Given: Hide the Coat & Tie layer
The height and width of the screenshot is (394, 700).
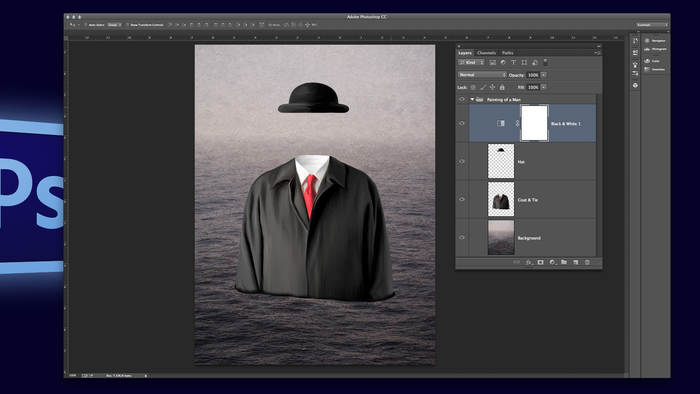Looking at the screenshot, I should click(462, 199).
